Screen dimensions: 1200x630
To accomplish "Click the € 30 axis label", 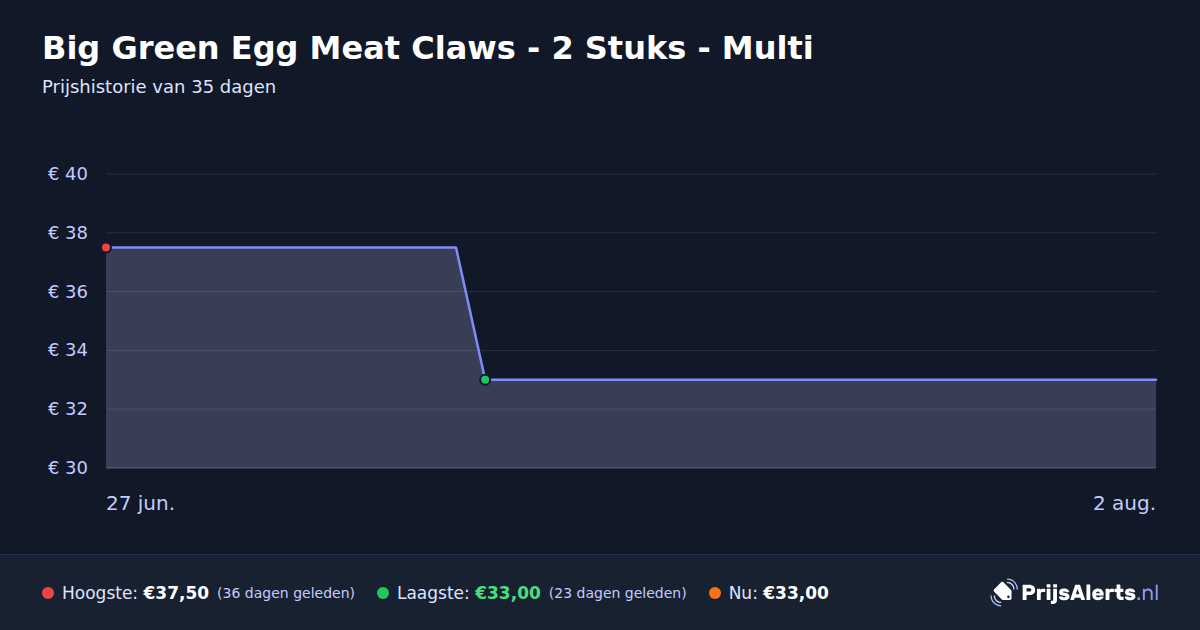I will [x=68, y=468].
